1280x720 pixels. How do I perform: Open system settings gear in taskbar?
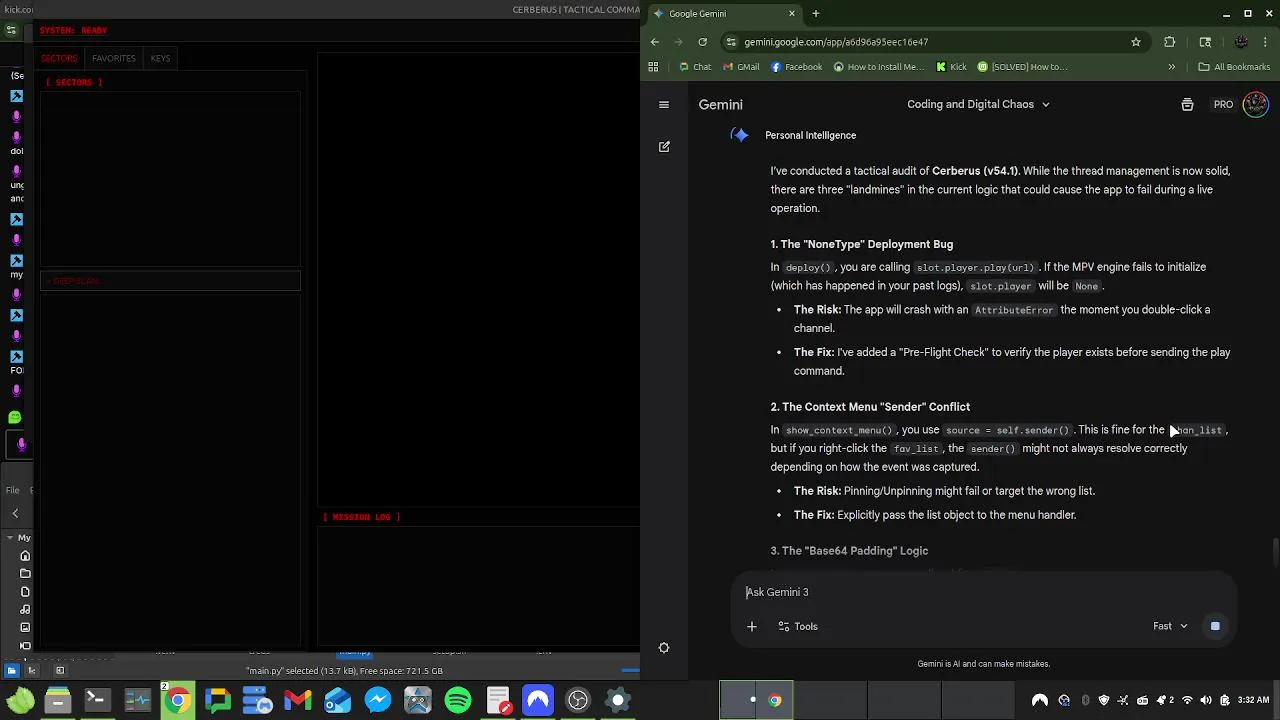click(x=618, y=700)
